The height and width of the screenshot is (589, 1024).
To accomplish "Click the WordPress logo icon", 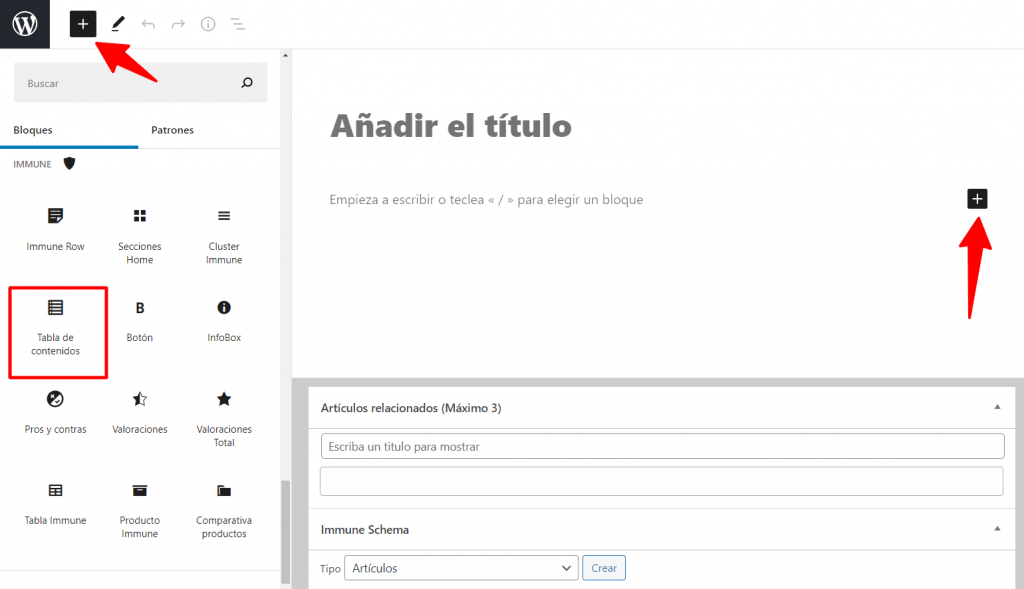I will pos(24,24).
